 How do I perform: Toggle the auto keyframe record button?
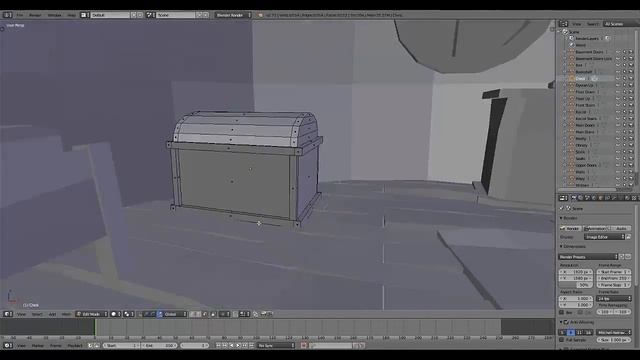tap(304, 346)
